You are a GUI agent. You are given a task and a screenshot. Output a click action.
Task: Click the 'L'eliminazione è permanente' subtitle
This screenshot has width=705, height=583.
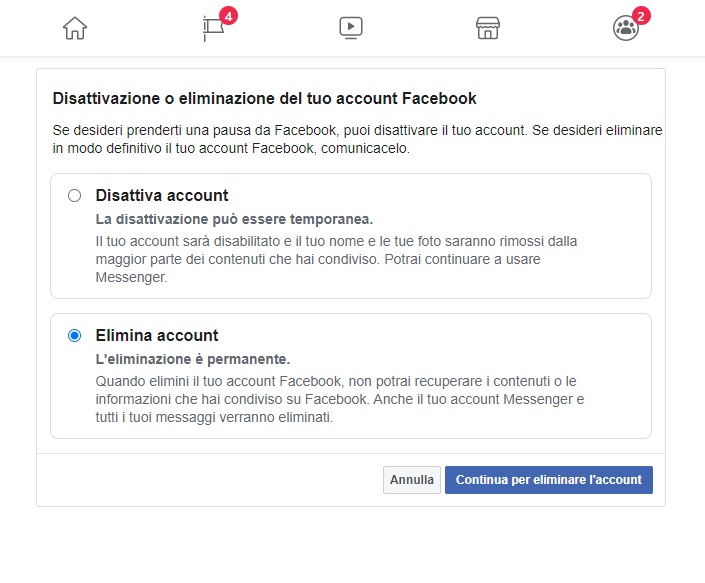[x=193, y=359]
